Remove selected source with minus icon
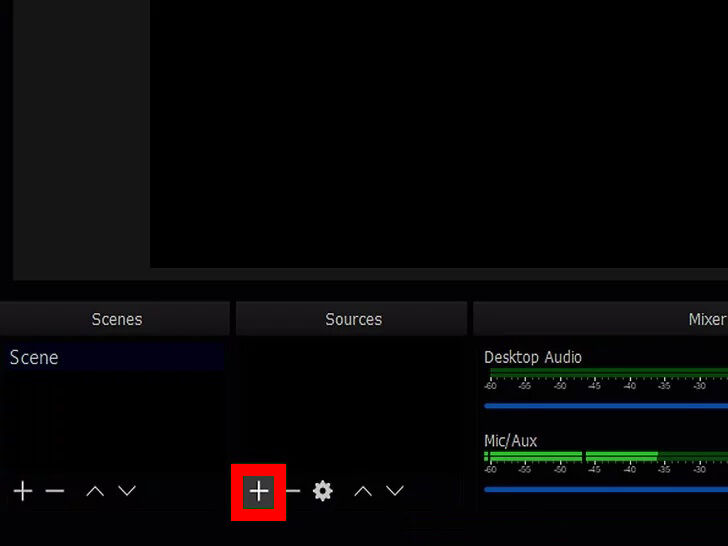The height and width of the screenshot is (546, 728). point(293,491)
